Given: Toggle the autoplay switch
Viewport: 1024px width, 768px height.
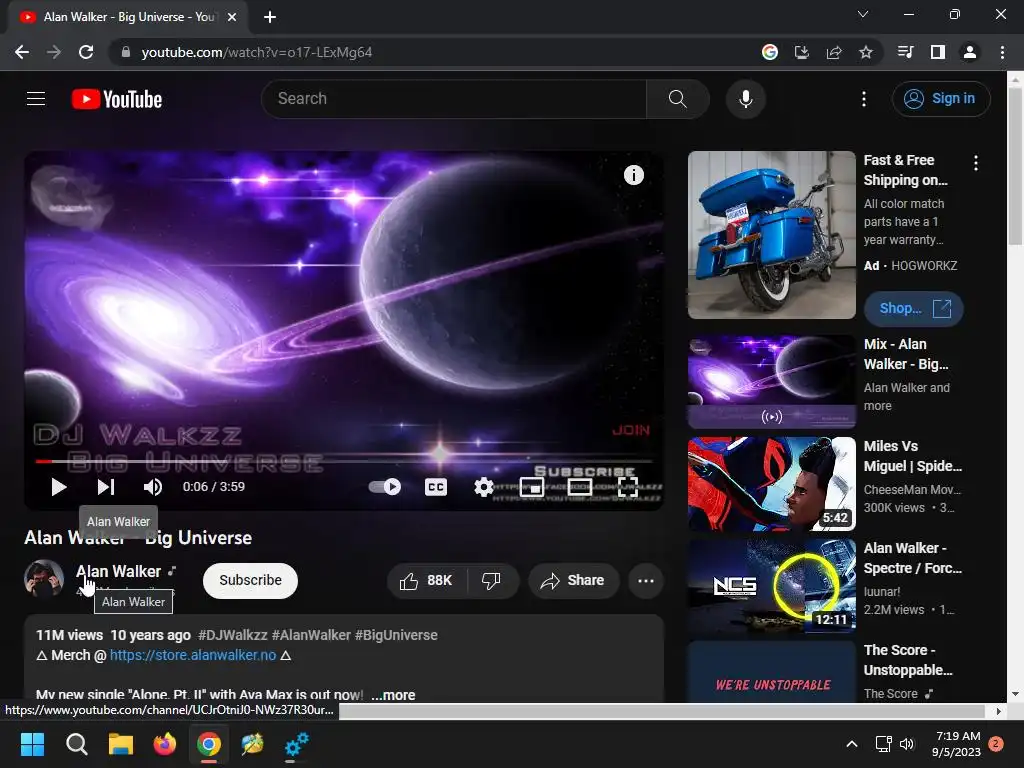Looking at the screenshot, I should click(x=385, y=487).
